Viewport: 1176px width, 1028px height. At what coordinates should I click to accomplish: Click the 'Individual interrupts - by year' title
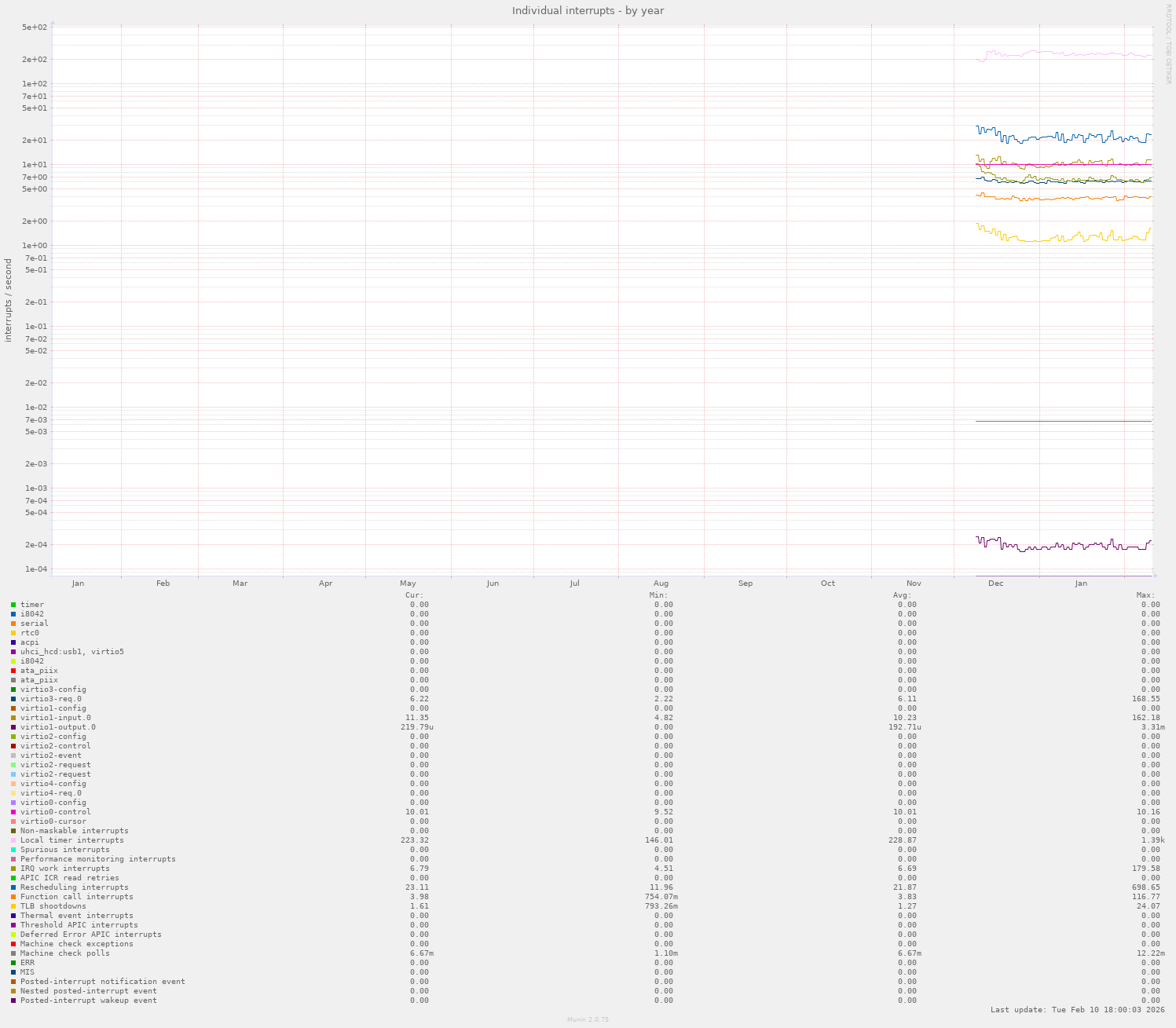click(588, 10)
